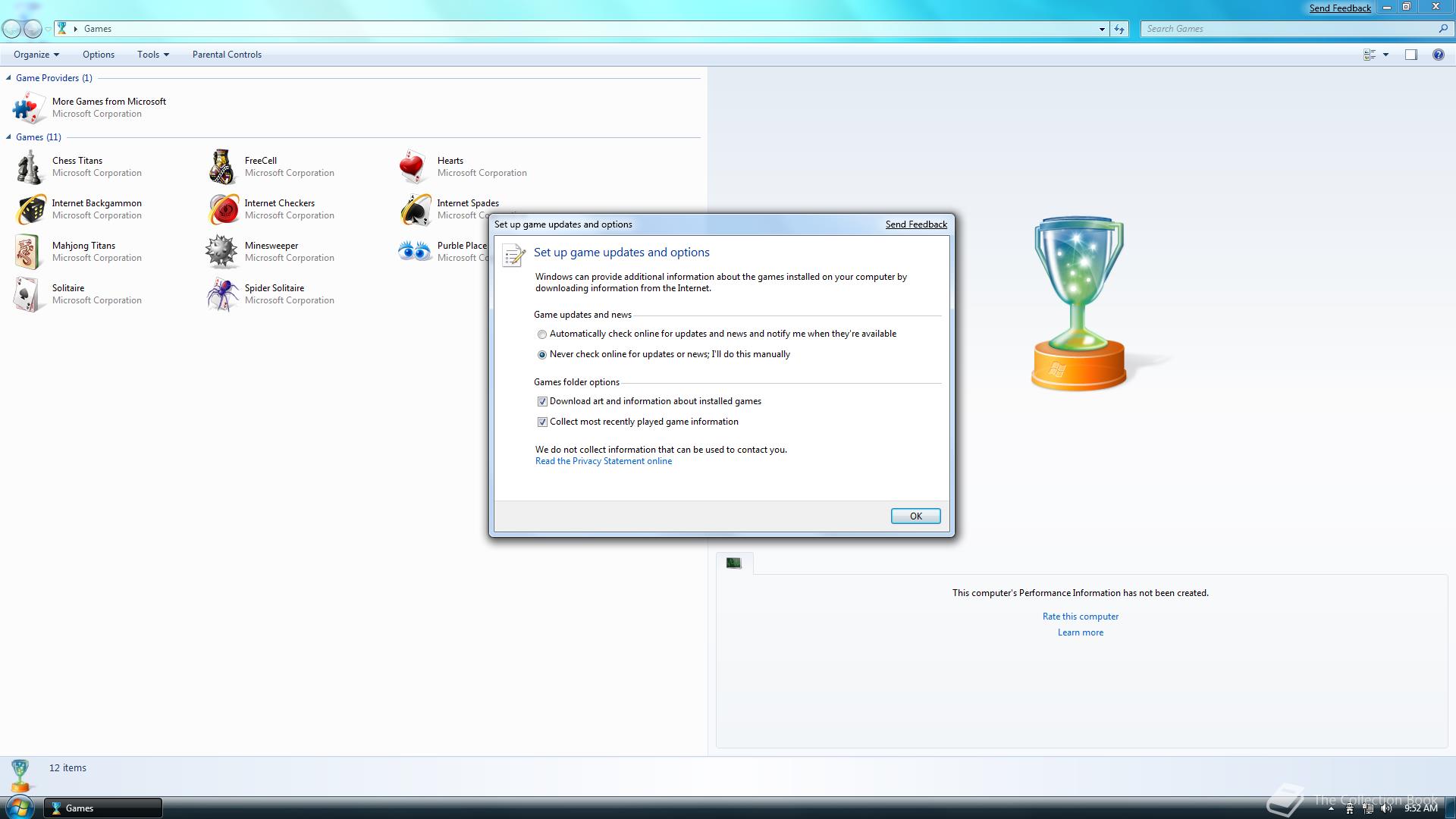Open Read the Privacy Statement online
The image size is (1456, 819).
(x=603, y=461)
